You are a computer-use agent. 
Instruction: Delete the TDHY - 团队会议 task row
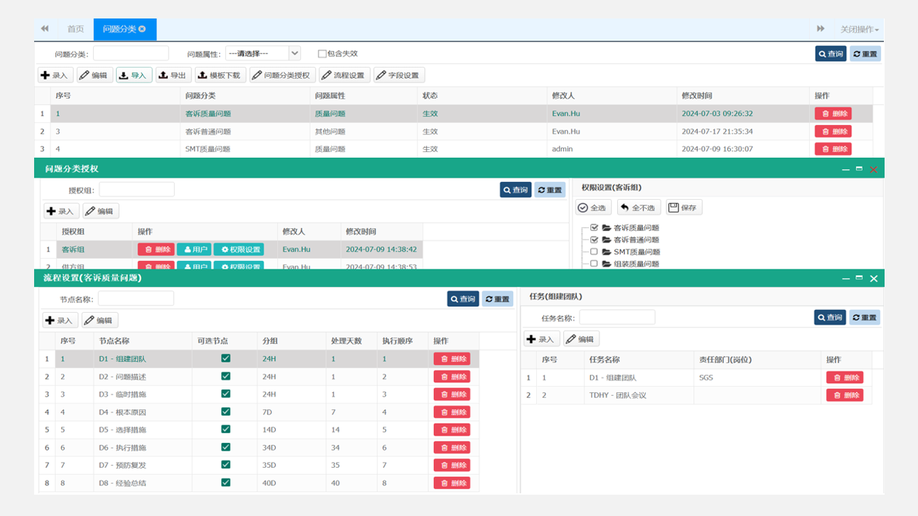point(844,395)
